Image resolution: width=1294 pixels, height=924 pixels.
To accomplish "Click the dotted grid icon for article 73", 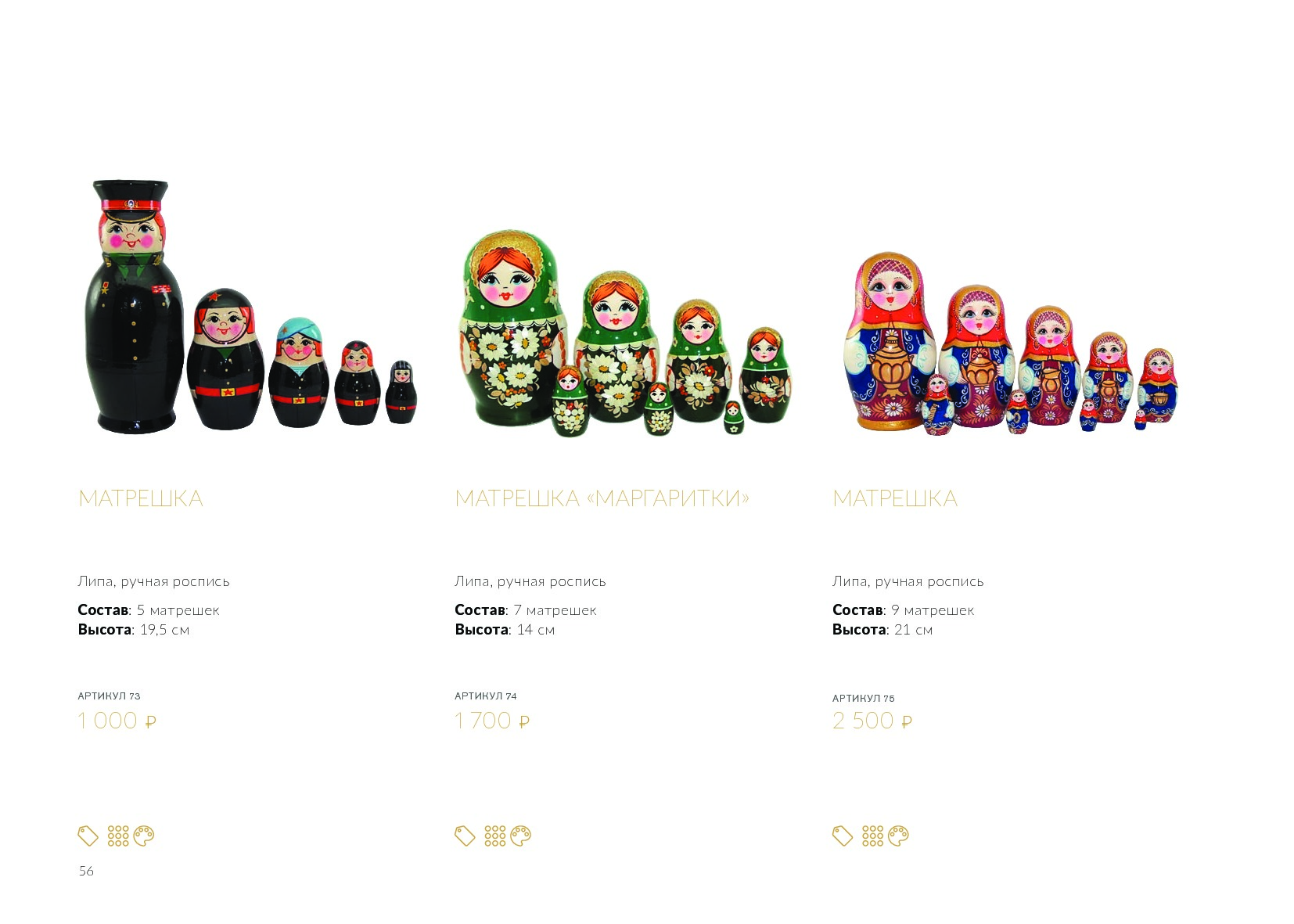I will [118, 836].
